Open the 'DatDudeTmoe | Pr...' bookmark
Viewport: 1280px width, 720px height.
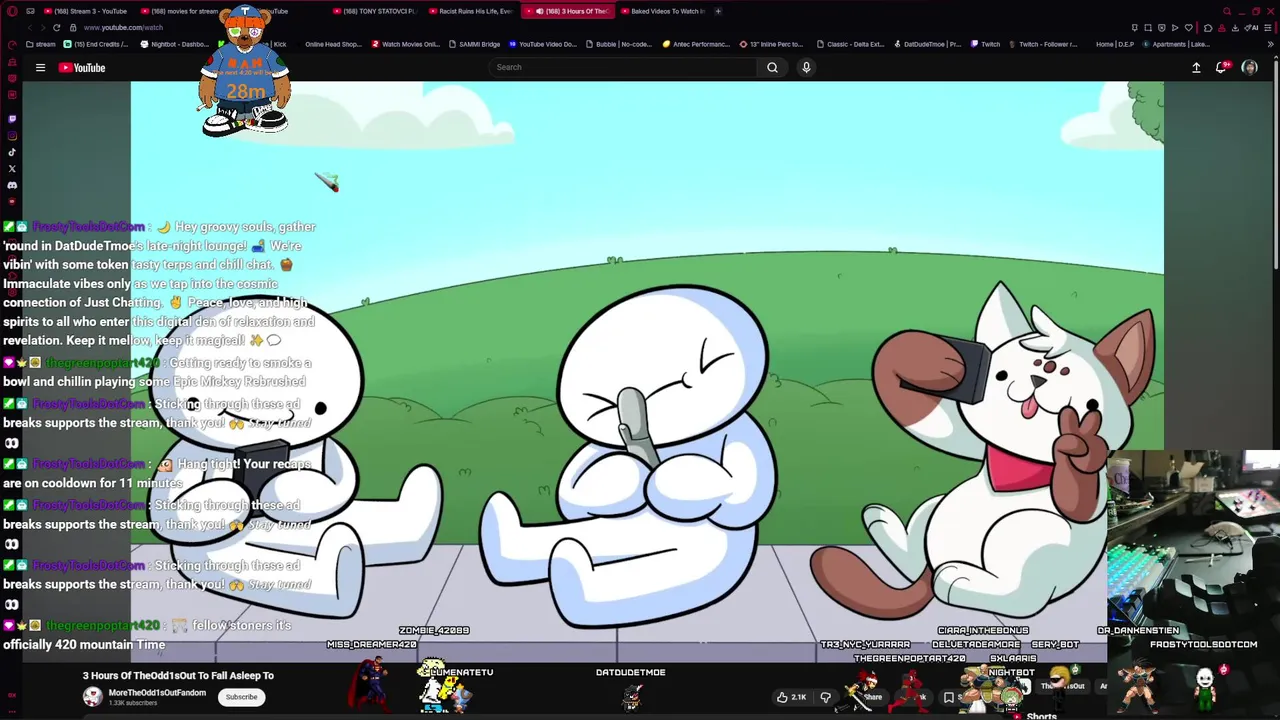coord(927,44)
